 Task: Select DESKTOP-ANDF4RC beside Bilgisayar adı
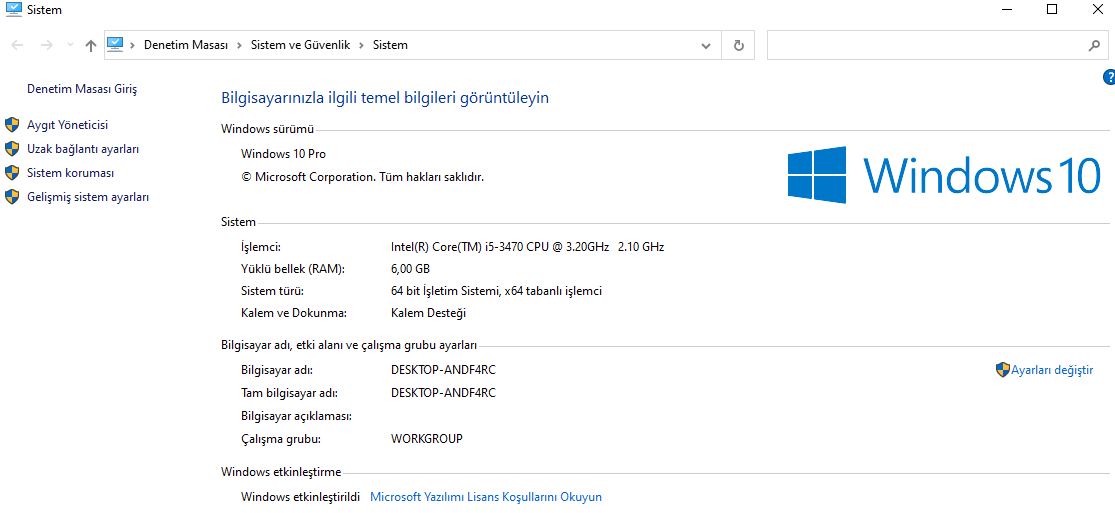[x=444, y=370]
